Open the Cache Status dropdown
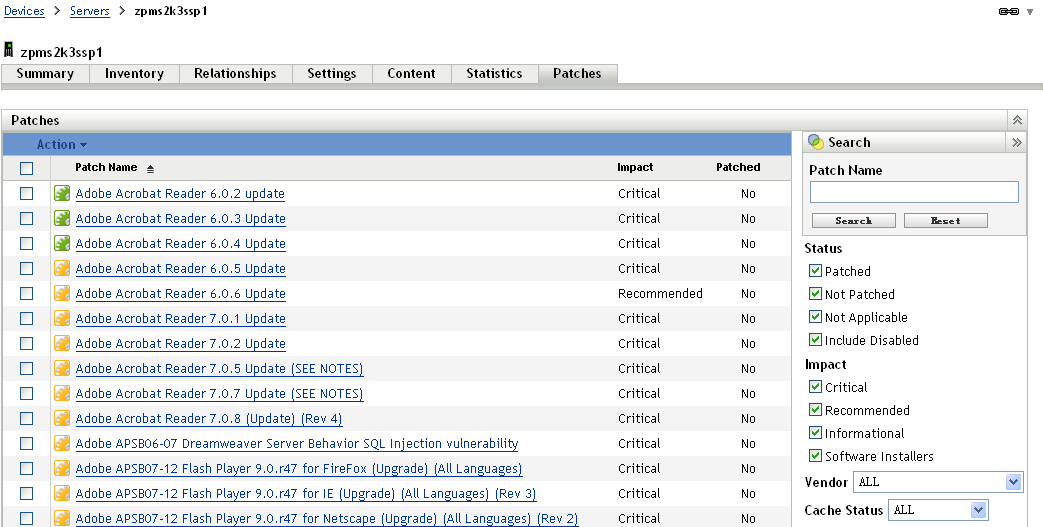This screenshot has width=1043, height=527. (x=938, y=510)
